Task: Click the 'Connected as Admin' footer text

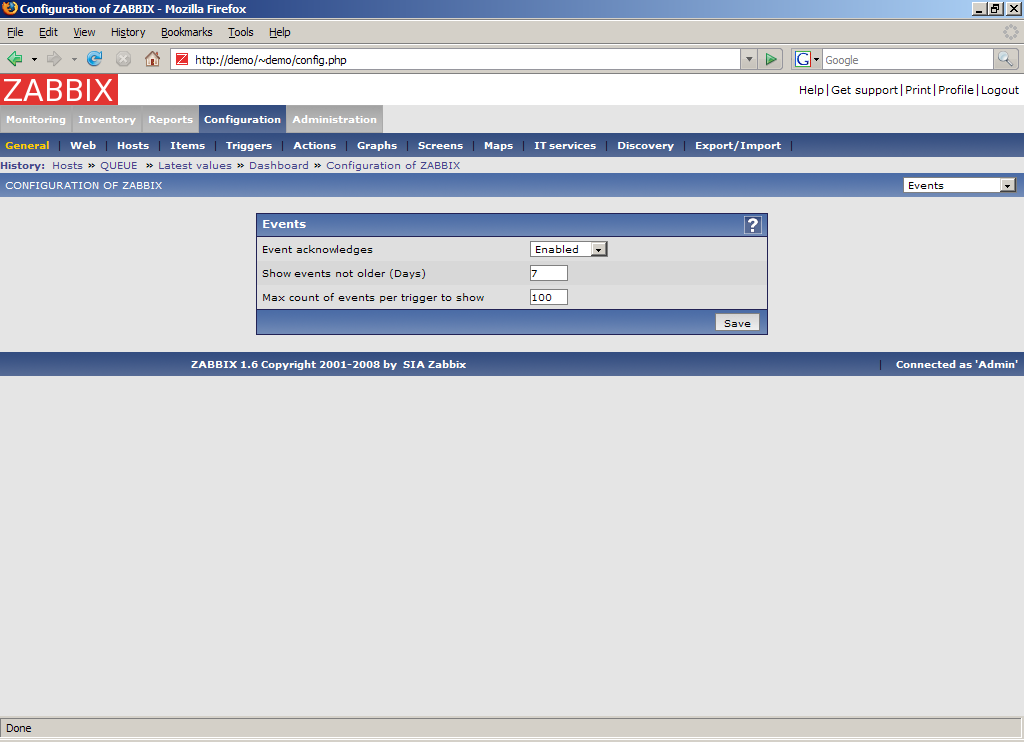Action: pyautogui.click(x=957, y=364)
